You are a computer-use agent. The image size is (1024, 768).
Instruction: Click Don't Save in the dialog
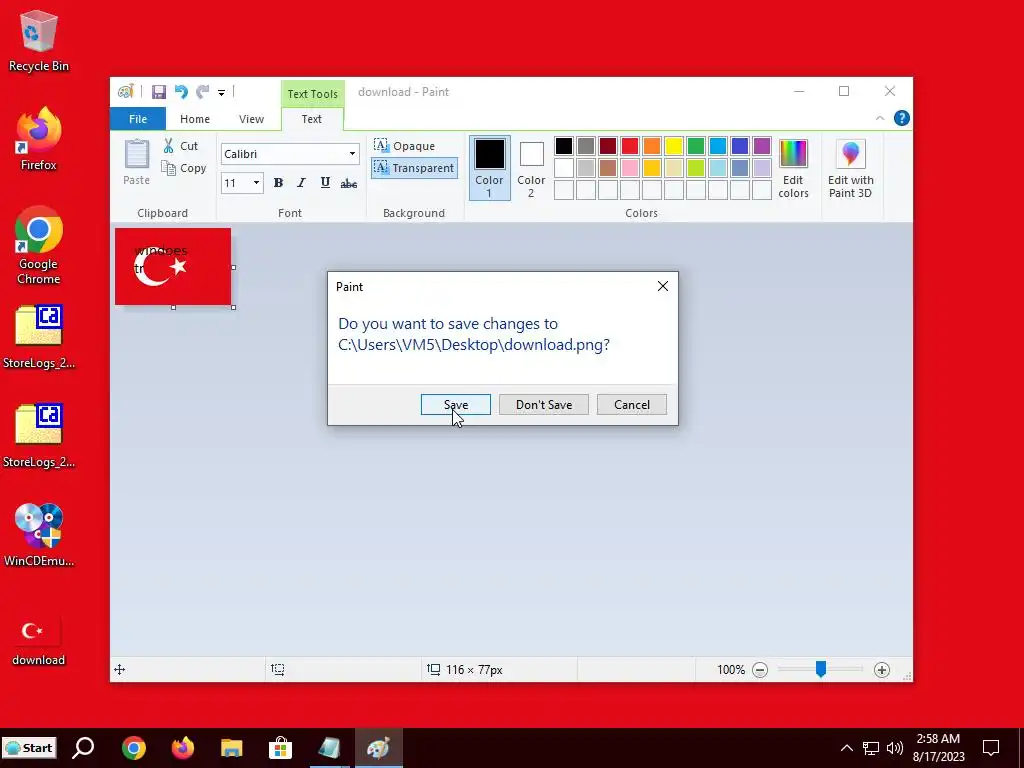point(543,404)
